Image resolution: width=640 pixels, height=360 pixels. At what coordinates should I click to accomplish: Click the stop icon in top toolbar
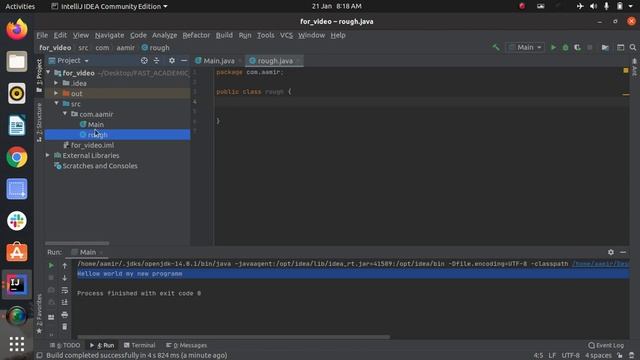point(589,47)
